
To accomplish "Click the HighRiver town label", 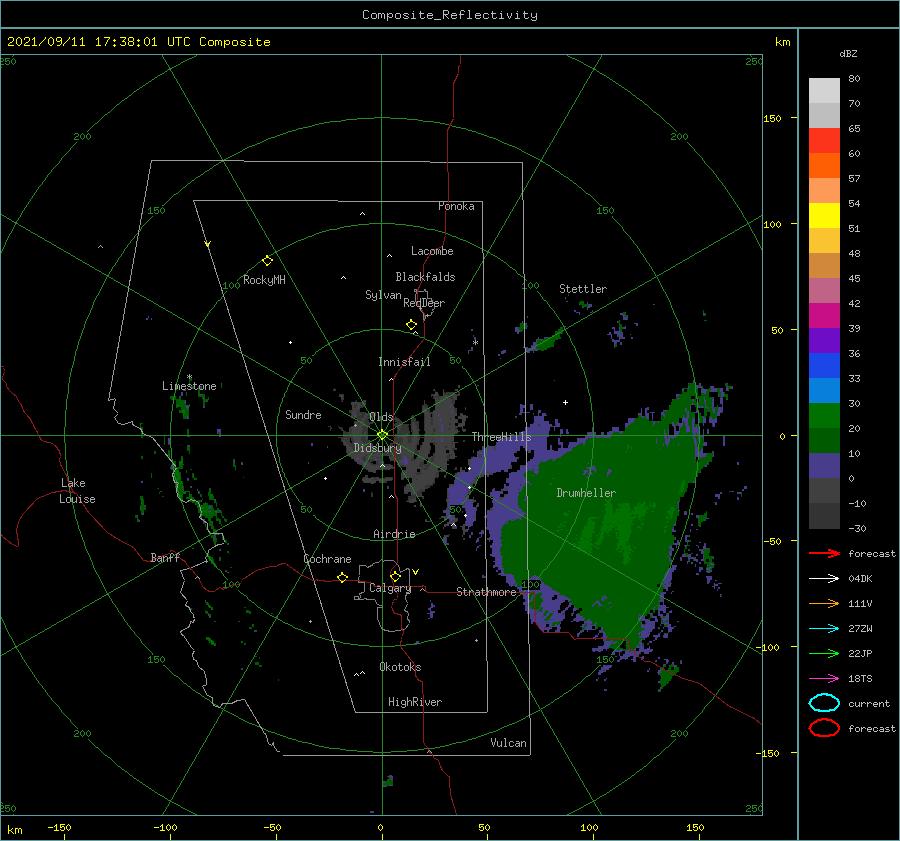I will pyautogui.click(x=415, y=702).
